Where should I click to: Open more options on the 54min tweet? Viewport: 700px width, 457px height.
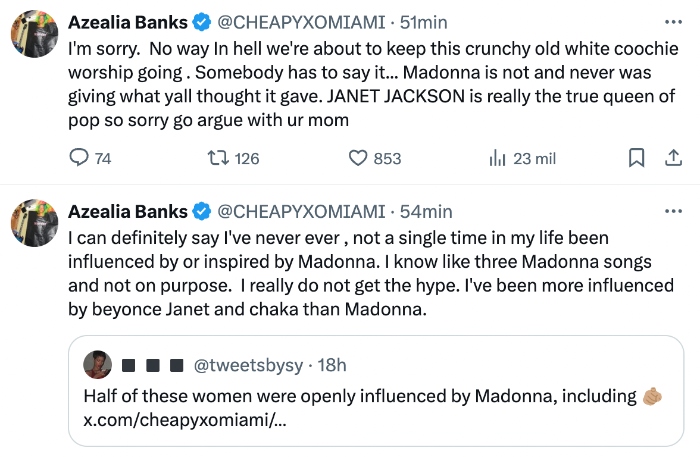point(673,211)
